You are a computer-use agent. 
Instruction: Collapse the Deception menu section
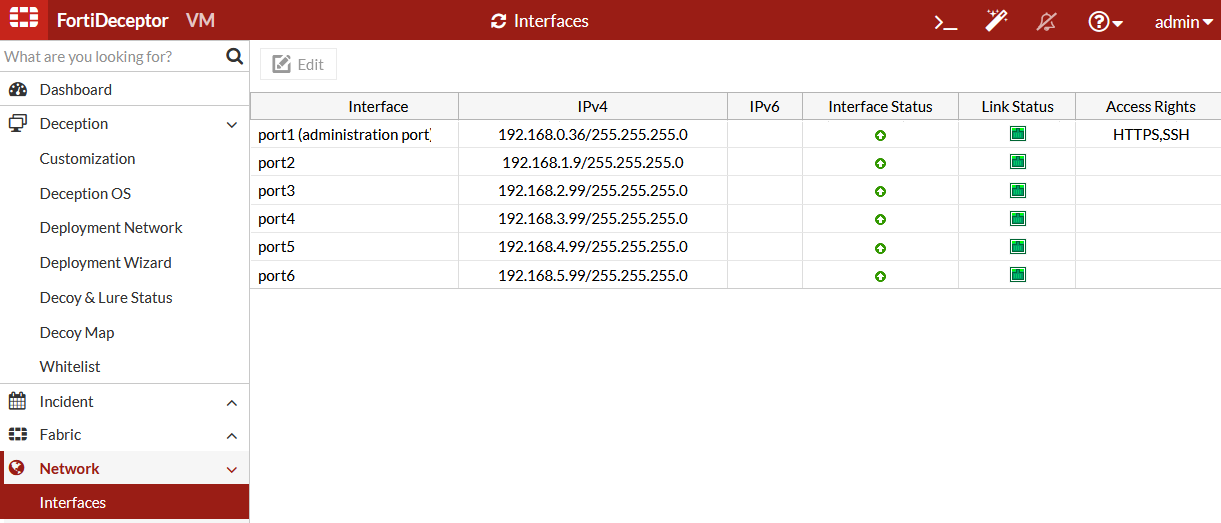point(232,125)
